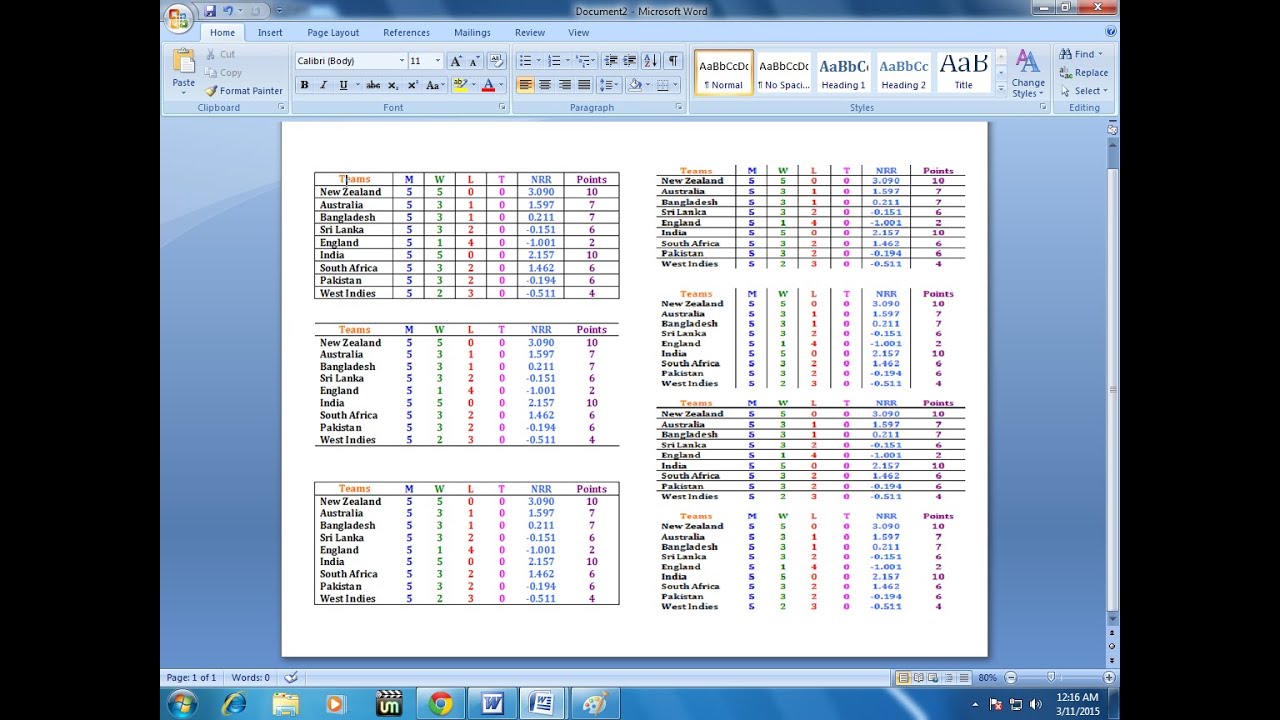Open the Change Styles menu
Screen dimensions: 1280x720
(x=1028, y=73)
